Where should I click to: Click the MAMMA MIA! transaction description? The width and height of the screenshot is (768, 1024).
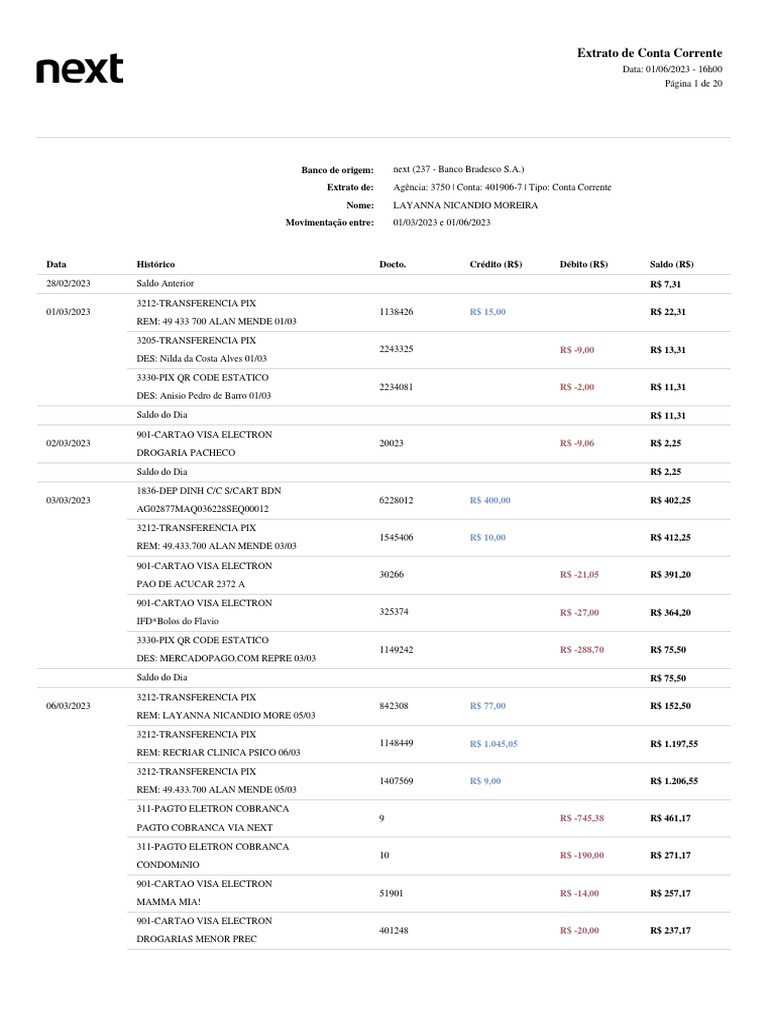167,902
